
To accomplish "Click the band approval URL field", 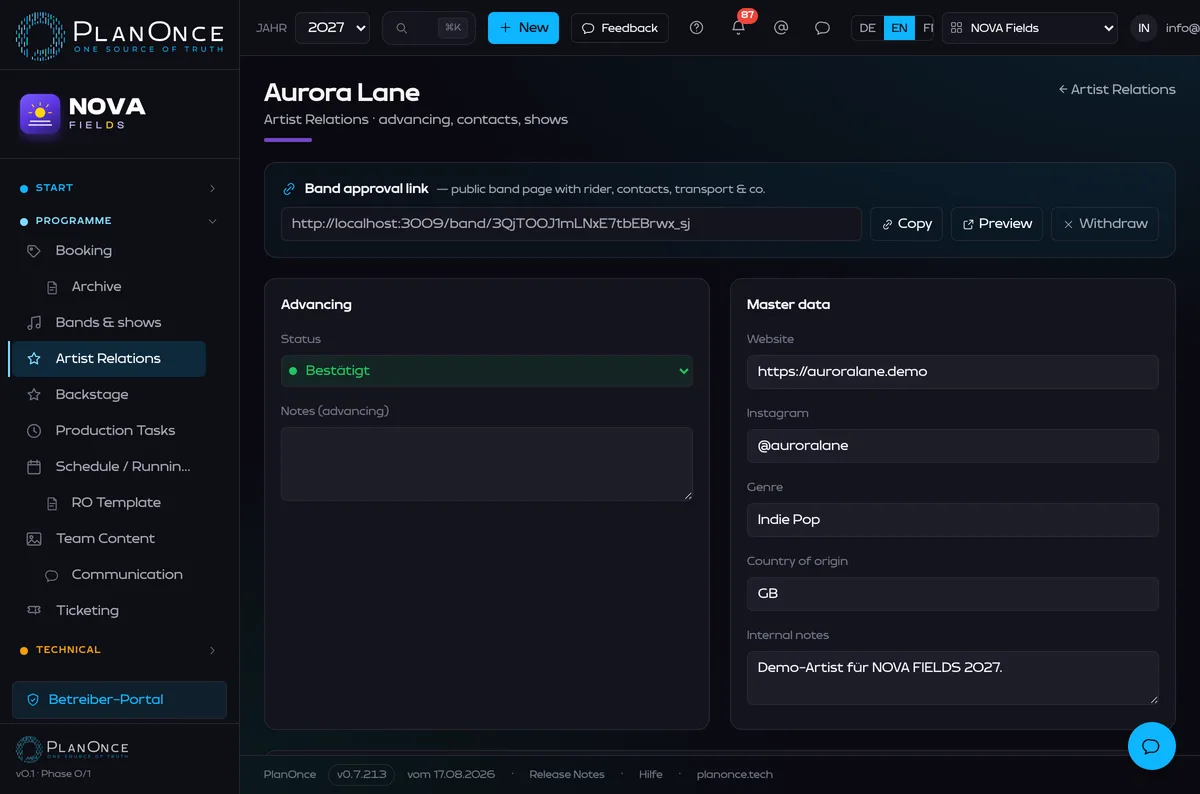I will point(571,224).
